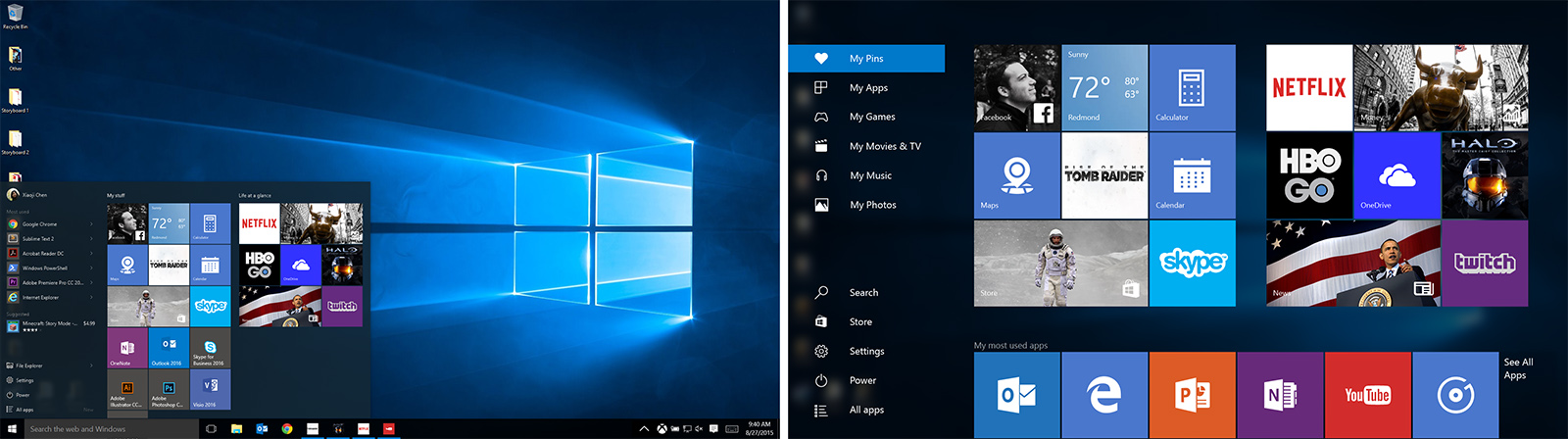Viewport: 1568px width, 439px height.
Task: Open the Skype for Business 2016 tile
Action: tap(210, 348)
